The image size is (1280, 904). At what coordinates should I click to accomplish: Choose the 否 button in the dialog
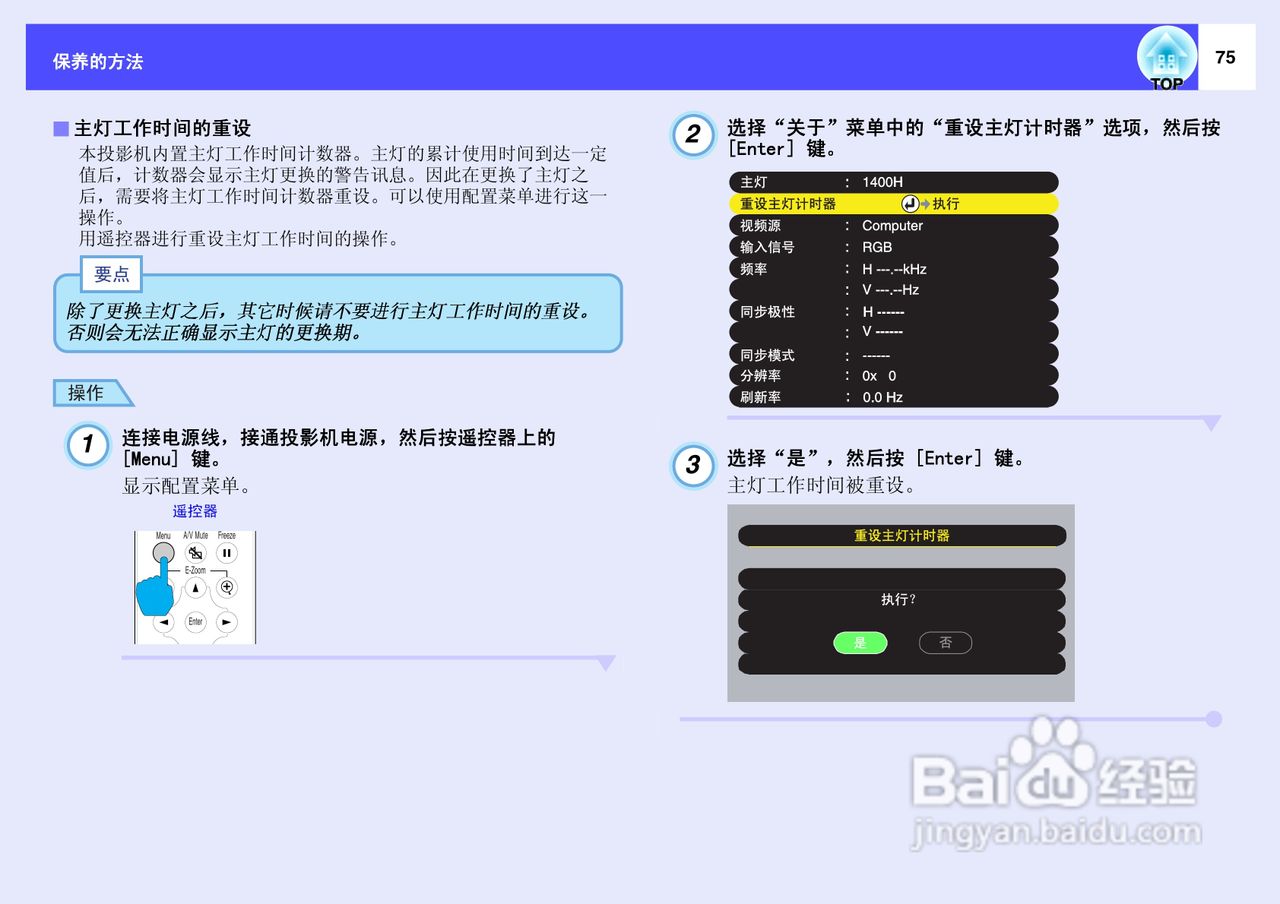[x=945, y=642]
